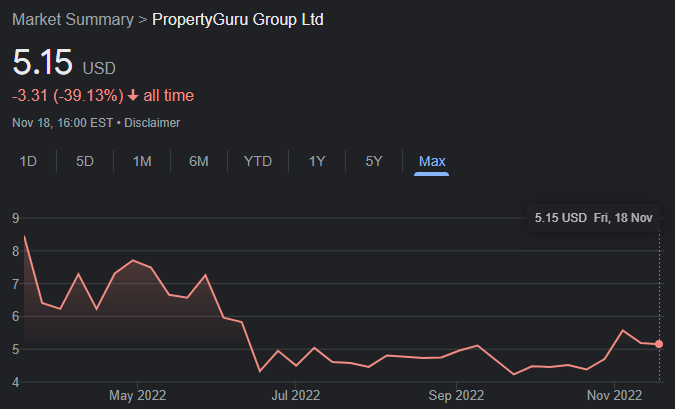Click the y-axis label 5
This screenshot has height=409, width=675.
[16, 350]
